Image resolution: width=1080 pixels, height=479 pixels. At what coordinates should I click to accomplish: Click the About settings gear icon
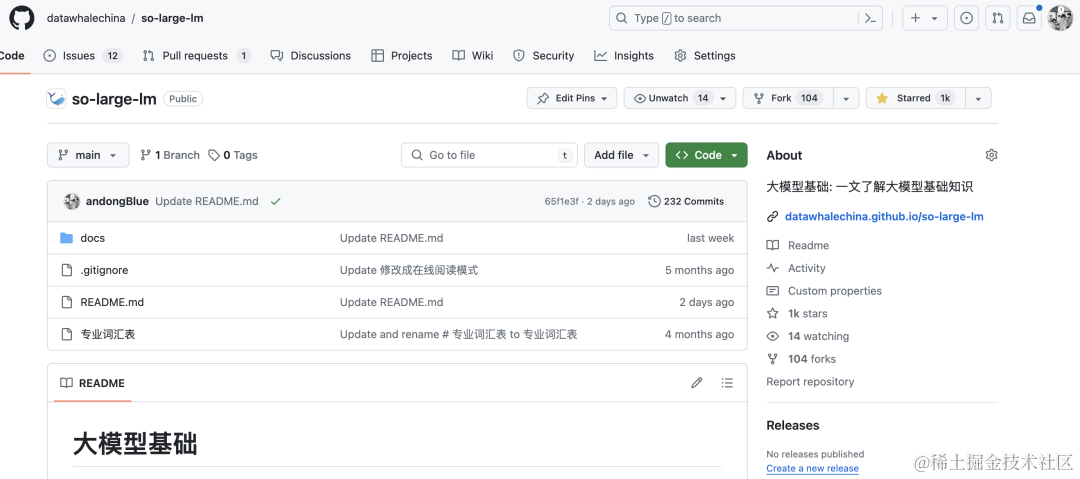tap(991, 155)
